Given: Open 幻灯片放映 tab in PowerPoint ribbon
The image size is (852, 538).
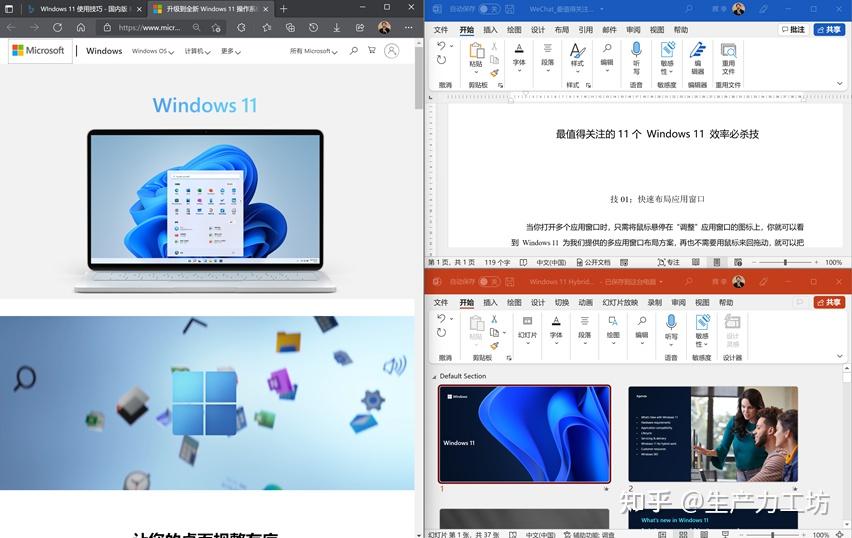Looking at the screenshot, I should 620,303.
